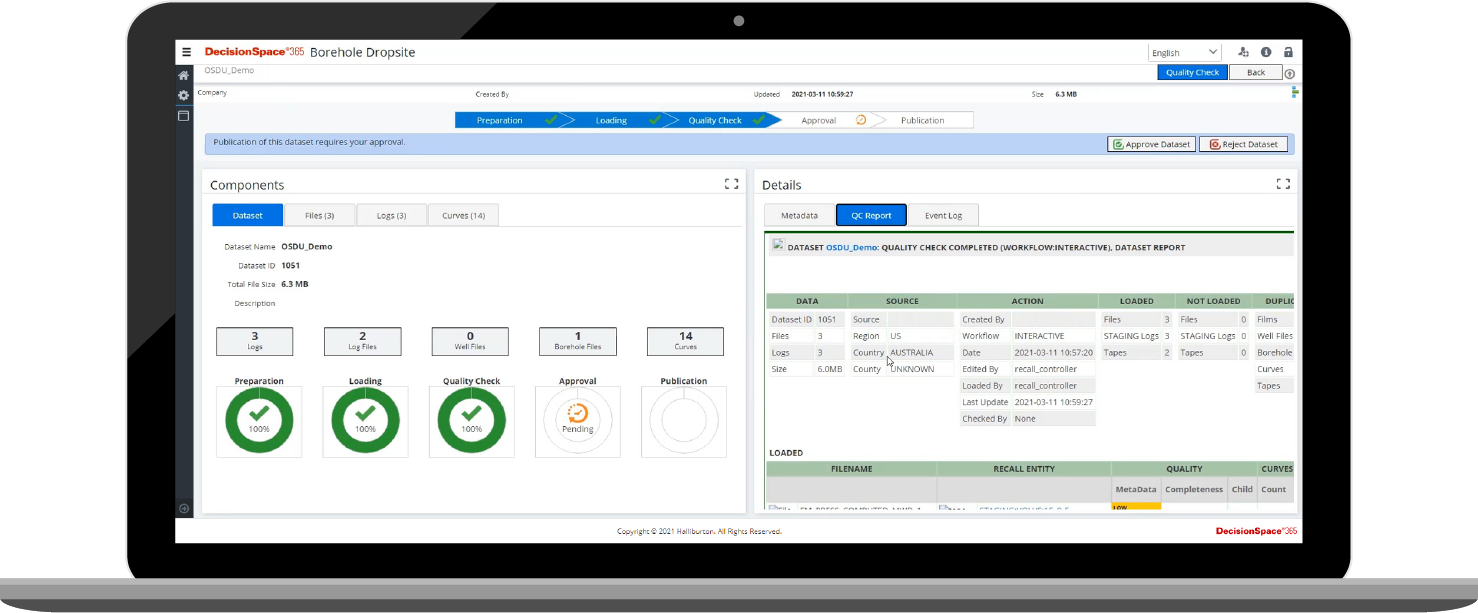Viewport: 1478px width, 613px height.
Task: Click the Updated timestamp 2021-03-11 10:59:27
Action: tap(822, 94)
